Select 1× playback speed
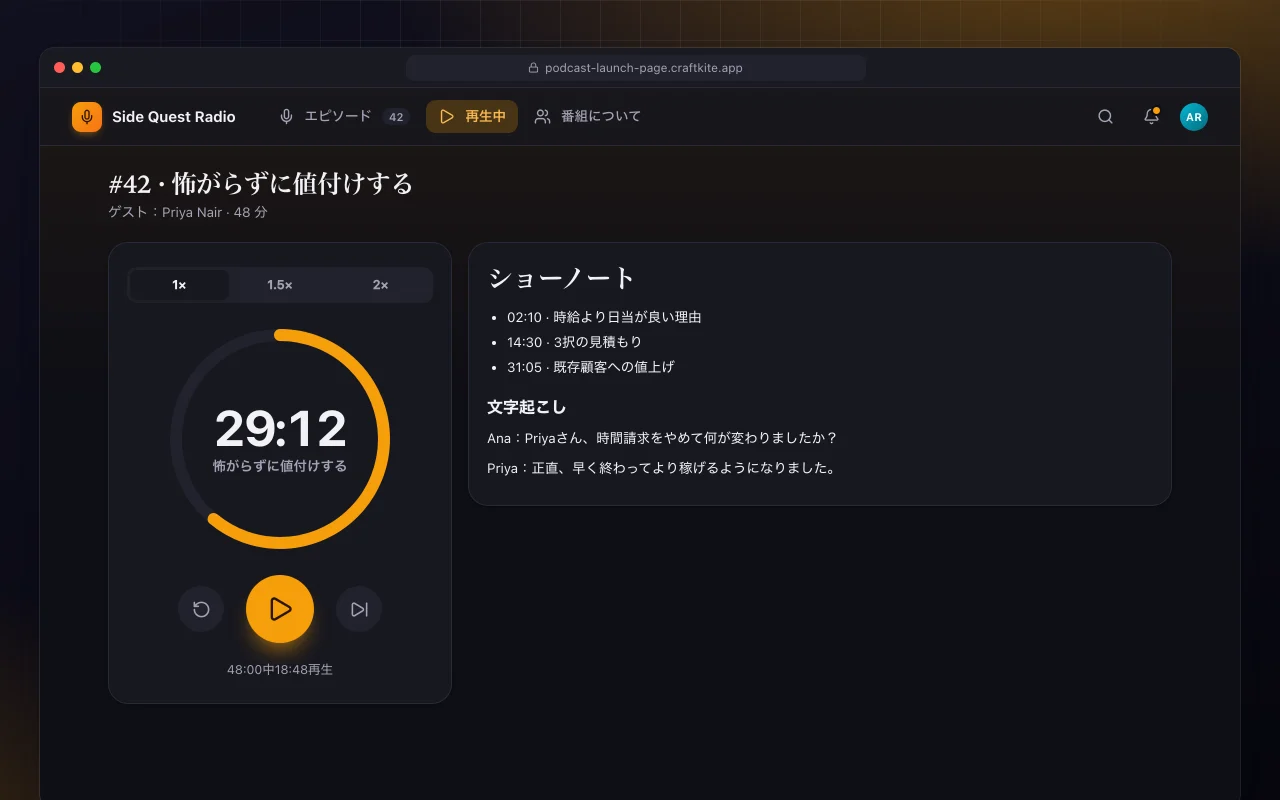 click(179, 285)
